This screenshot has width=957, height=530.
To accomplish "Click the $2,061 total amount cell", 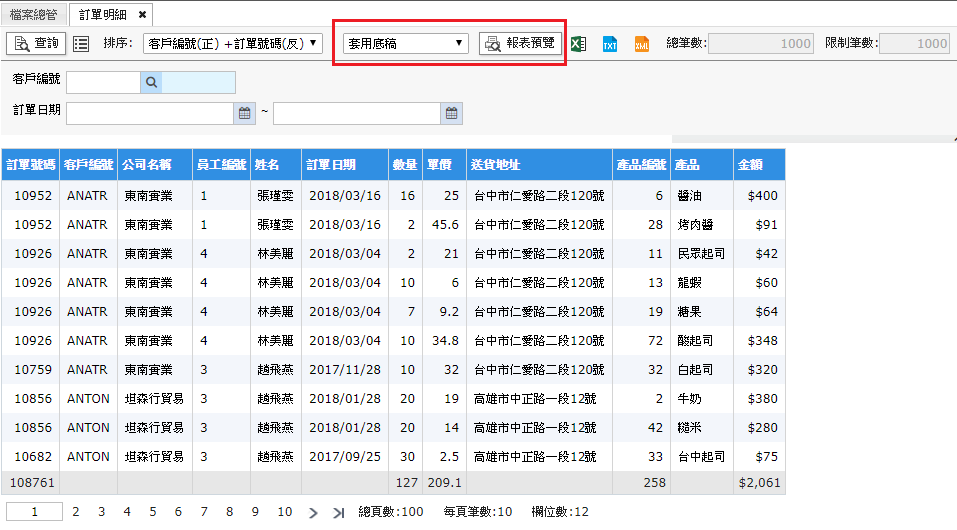I will point(759,482).
